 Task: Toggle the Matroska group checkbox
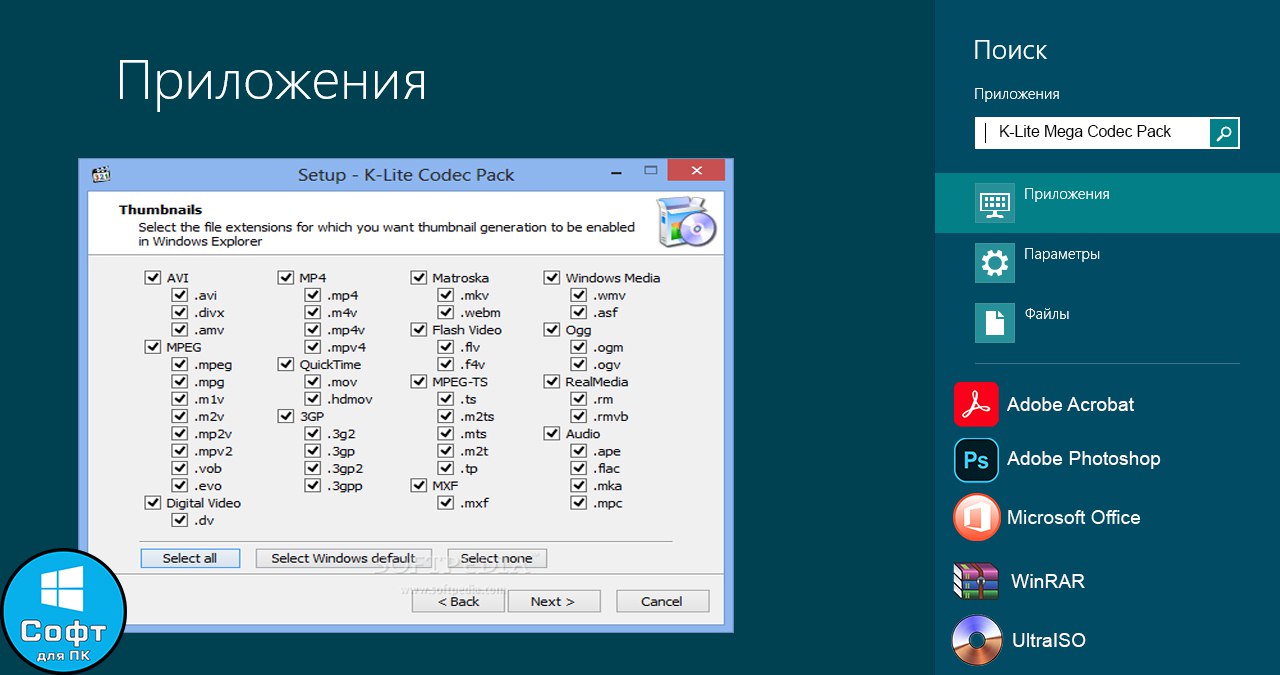click(x=419, y=278)
